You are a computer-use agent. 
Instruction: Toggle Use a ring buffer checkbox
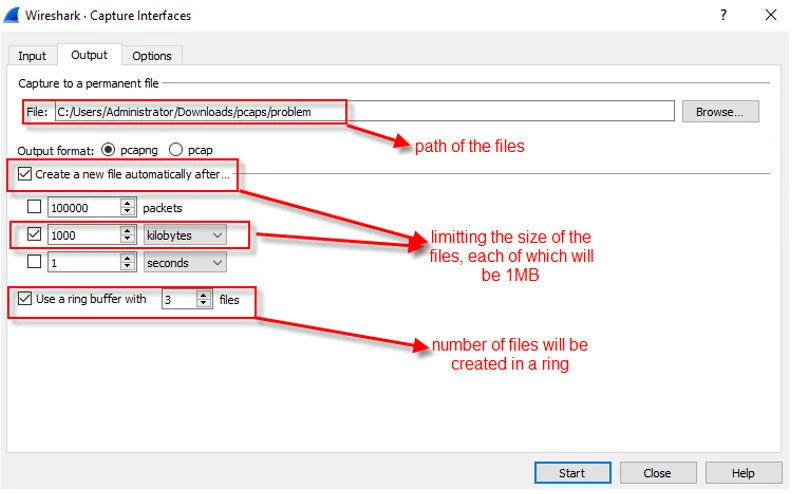[25, 299]
